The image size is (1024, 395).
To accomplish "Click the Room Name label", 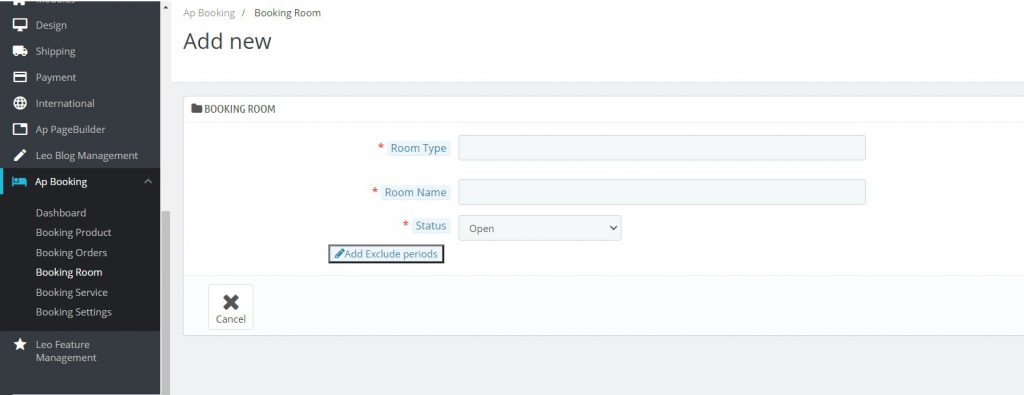I will [x=415, y=192].
